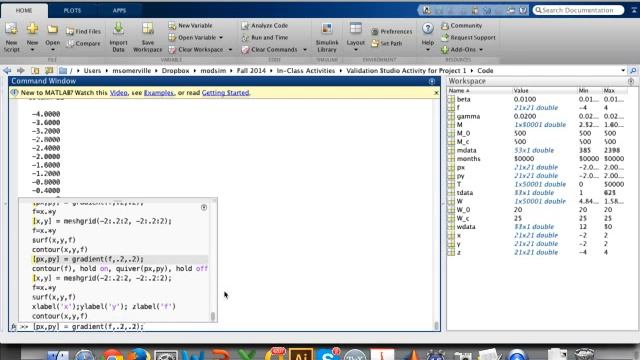Open command history popup options icon
This screenshot has height=360, width=640.
tap(204, 207)
